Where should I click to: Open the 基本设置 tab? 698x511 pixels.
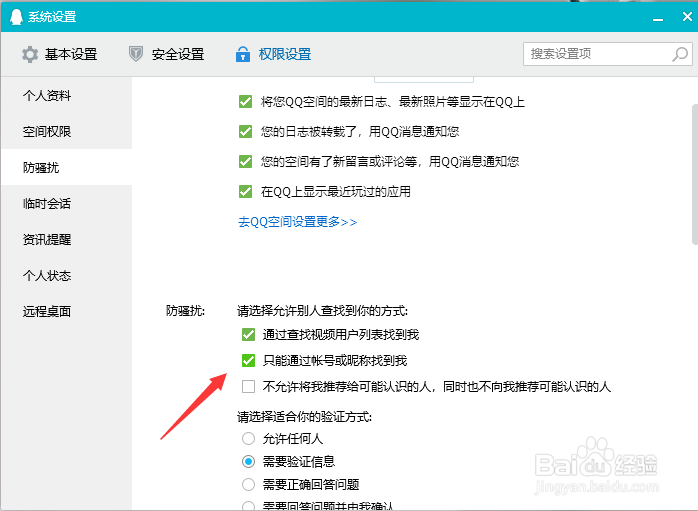(60, 54)
